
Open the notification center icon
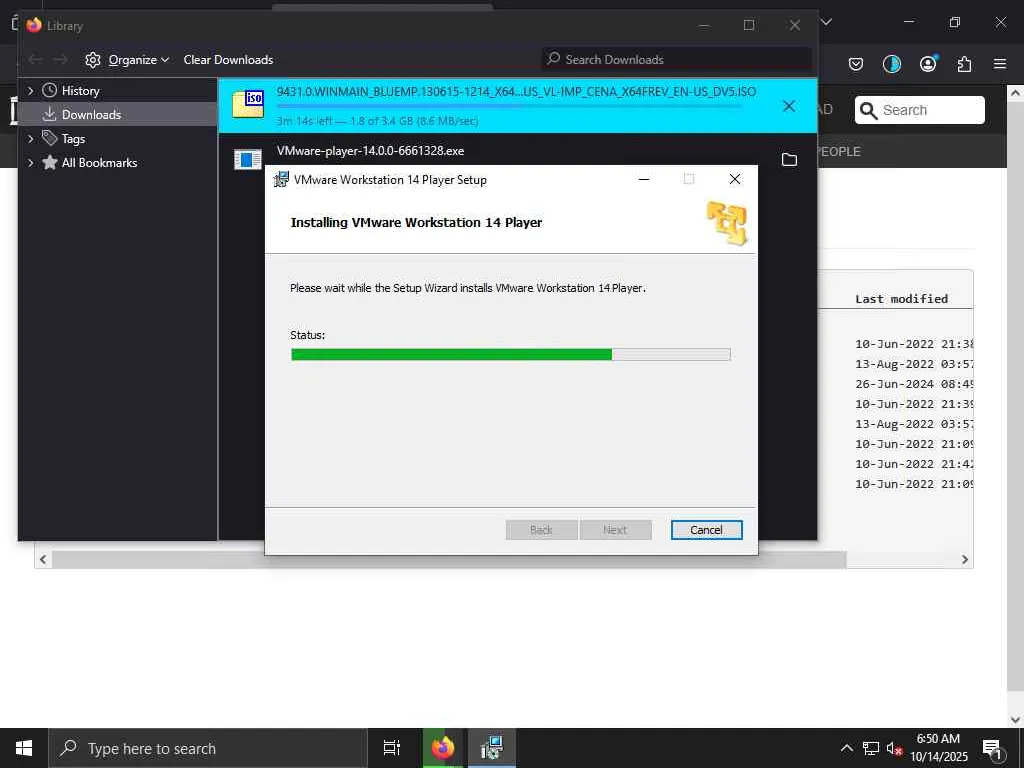(993, 749)
